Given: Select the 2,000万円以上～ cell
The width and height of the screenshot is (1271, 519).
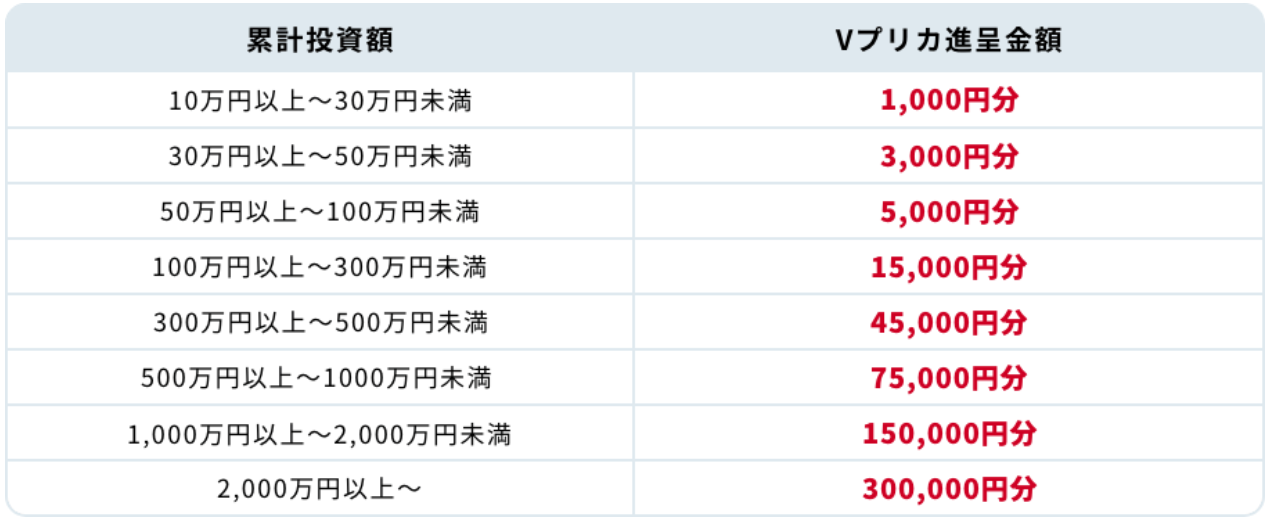Looking at the screenshot, I should (x=320, y=489).
